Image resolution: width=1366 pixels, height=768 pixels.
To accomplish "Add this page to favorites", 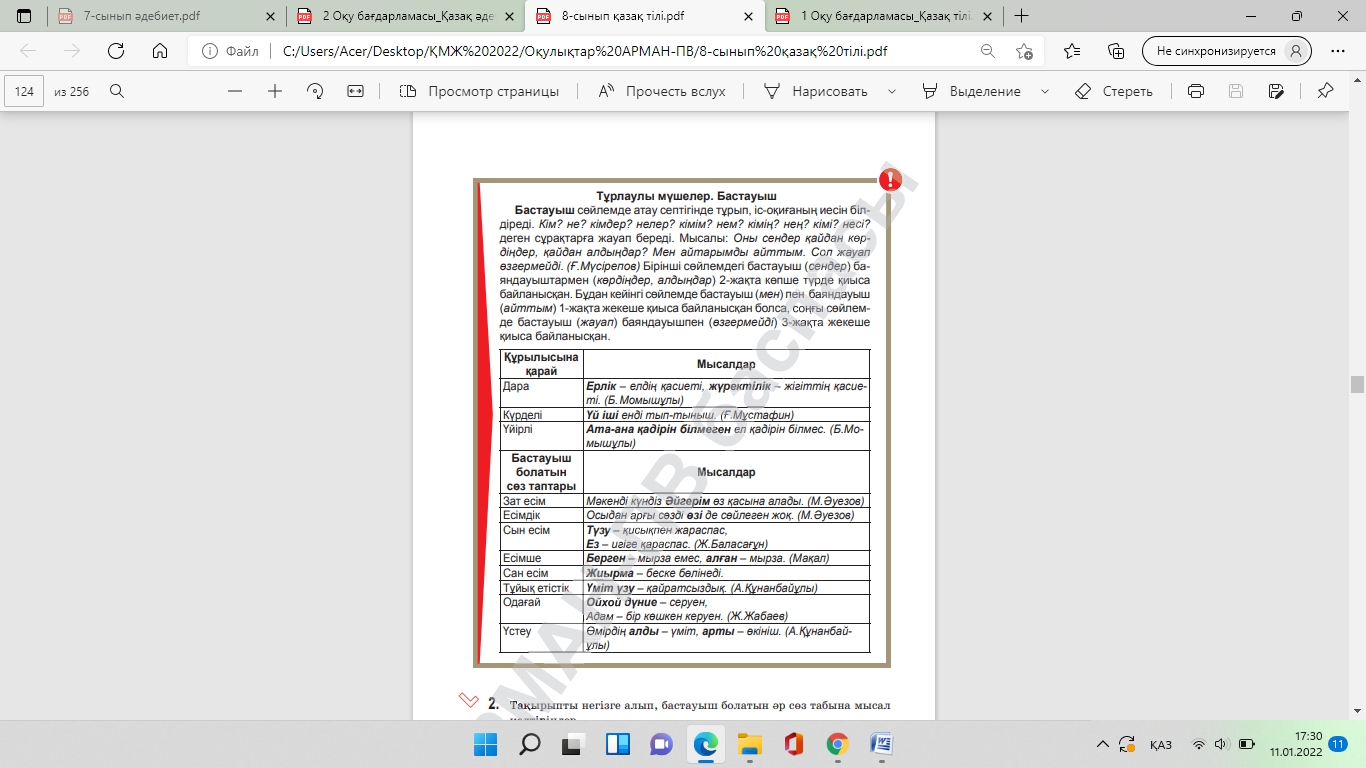I will [1024, 52].
